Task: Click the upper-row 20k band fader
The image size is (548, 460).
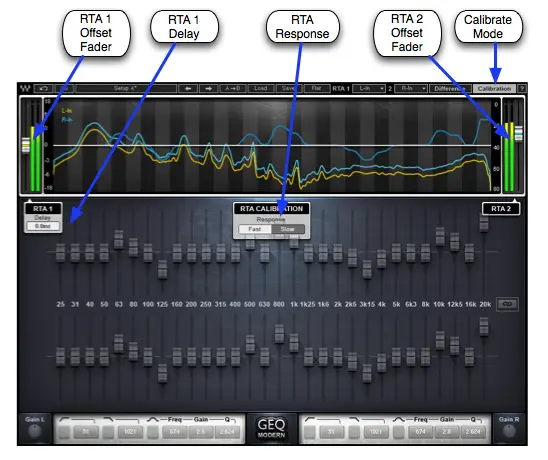Action: (x=484, y=222)
